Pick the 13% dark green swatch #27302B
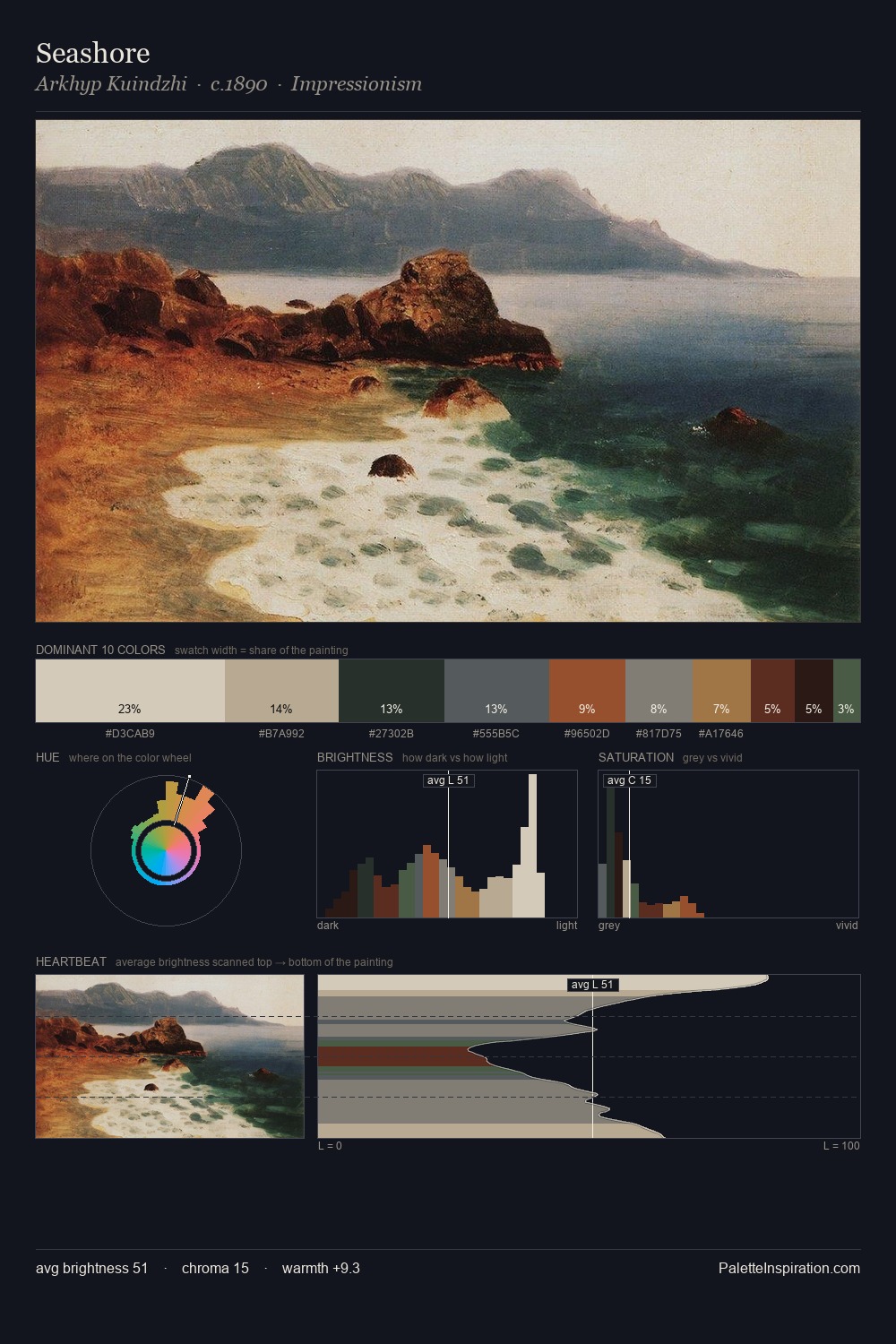 (x=392, y=691)
